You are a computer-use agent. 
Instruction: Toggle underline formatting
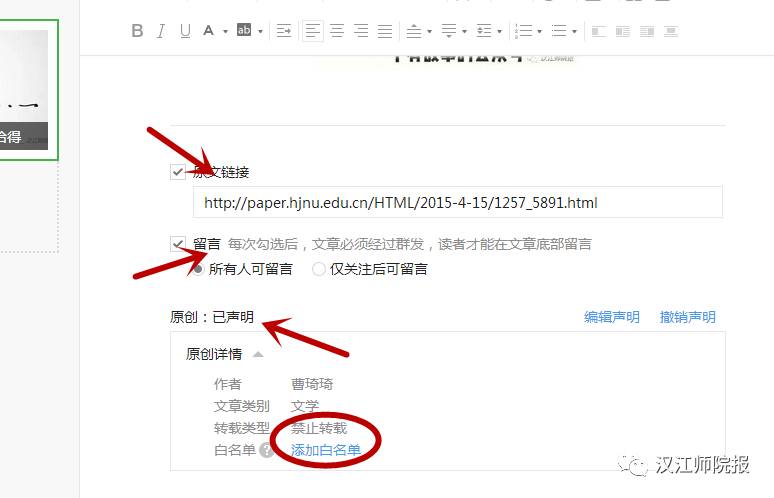pos(185,31)
